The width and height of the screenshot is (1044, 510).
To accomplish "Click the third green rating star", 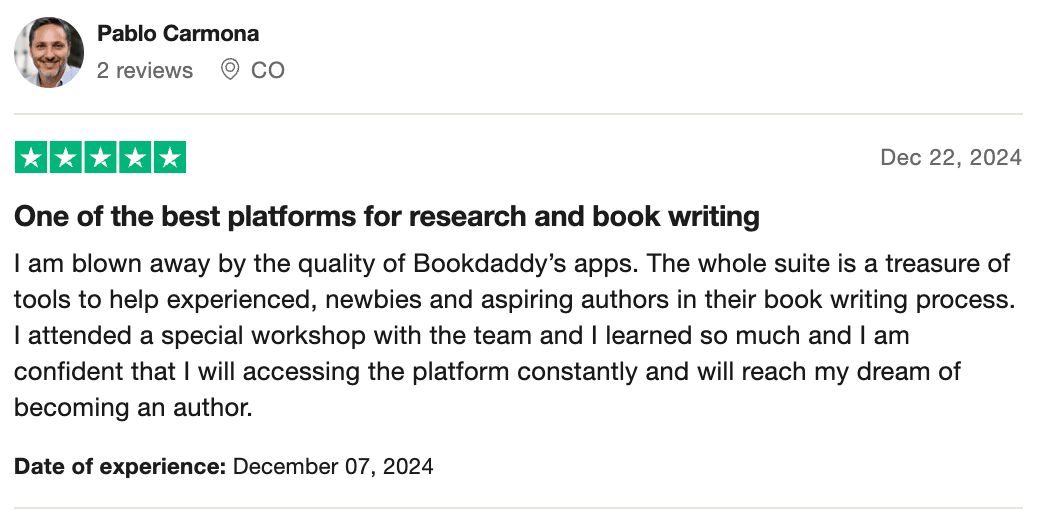I will 101,157.
